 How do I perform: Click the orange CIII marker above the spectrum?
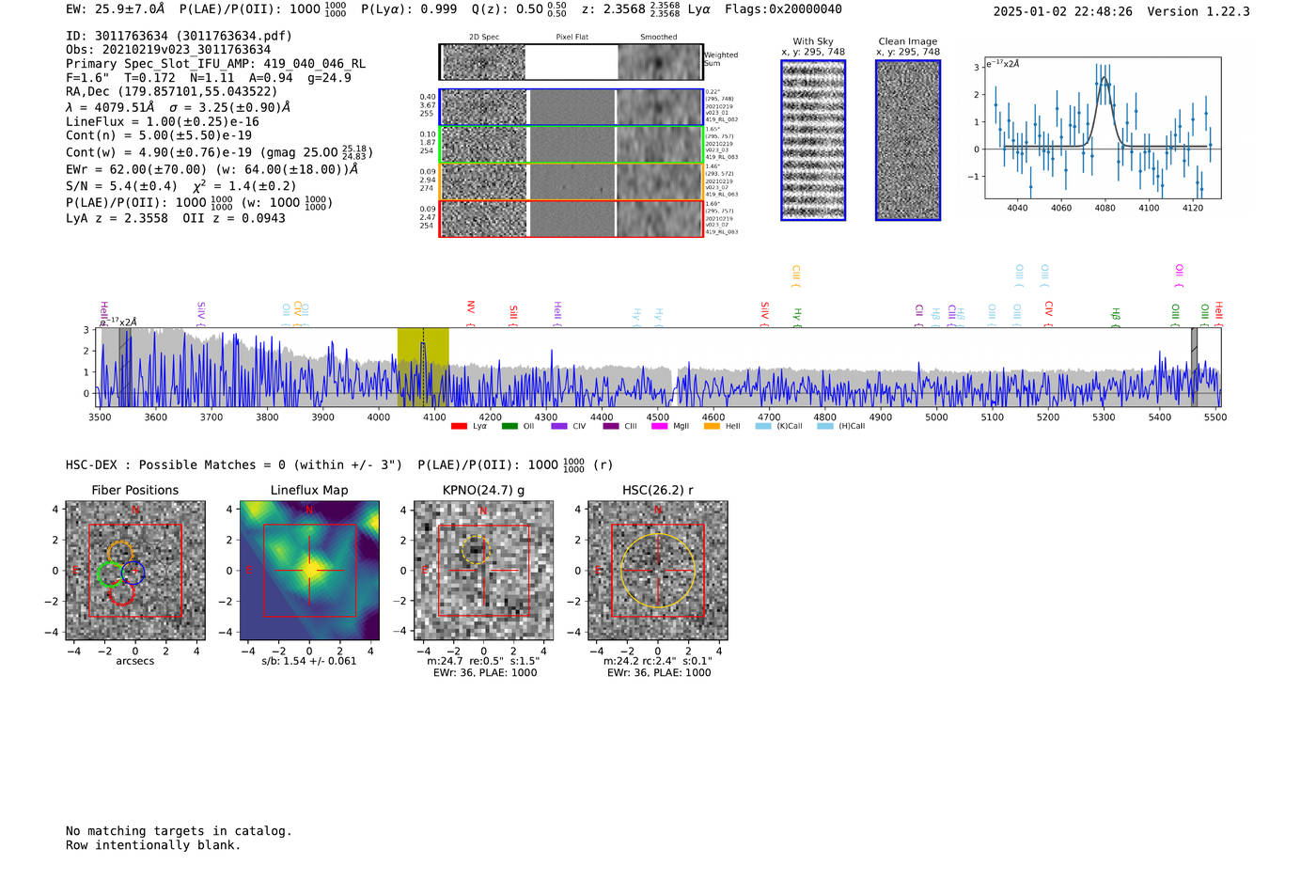coord(796,276)
